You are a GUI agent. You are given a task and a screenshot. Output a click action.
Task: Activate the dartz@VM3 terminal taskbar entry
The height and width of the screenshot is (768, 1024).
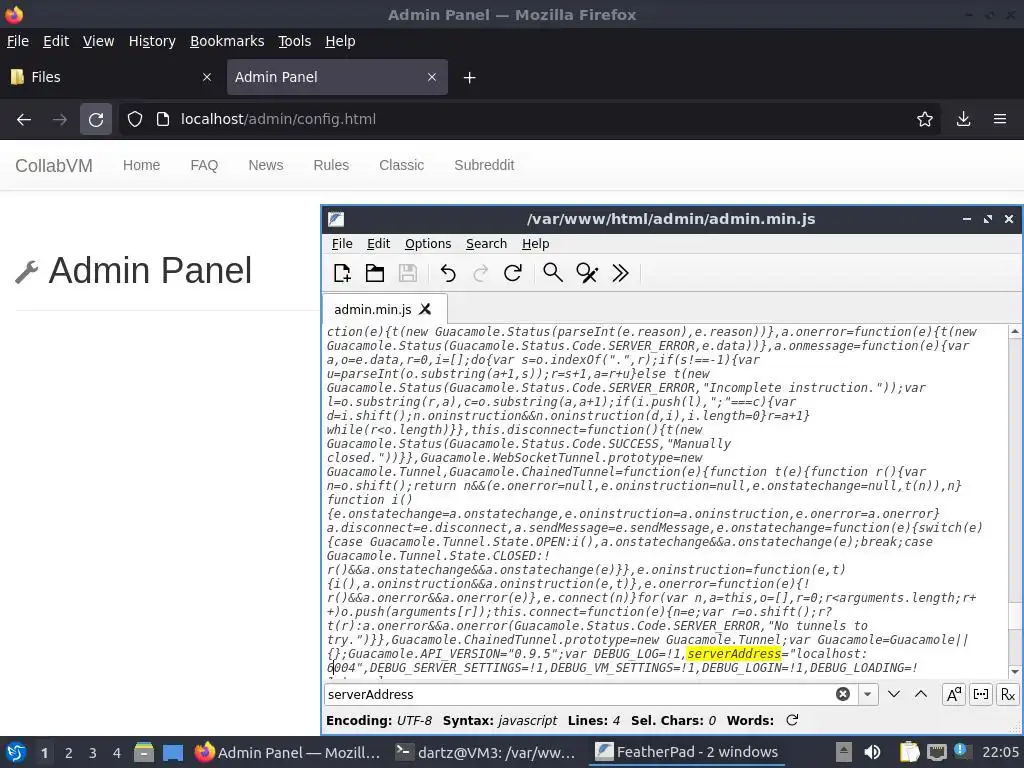(x=486, y=753)
